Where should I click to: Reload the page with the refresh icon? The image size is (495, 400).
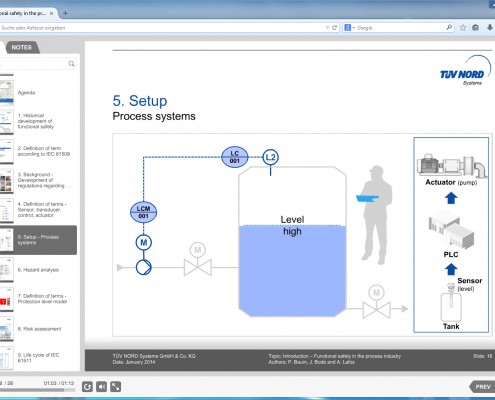[x=335, y=28]
